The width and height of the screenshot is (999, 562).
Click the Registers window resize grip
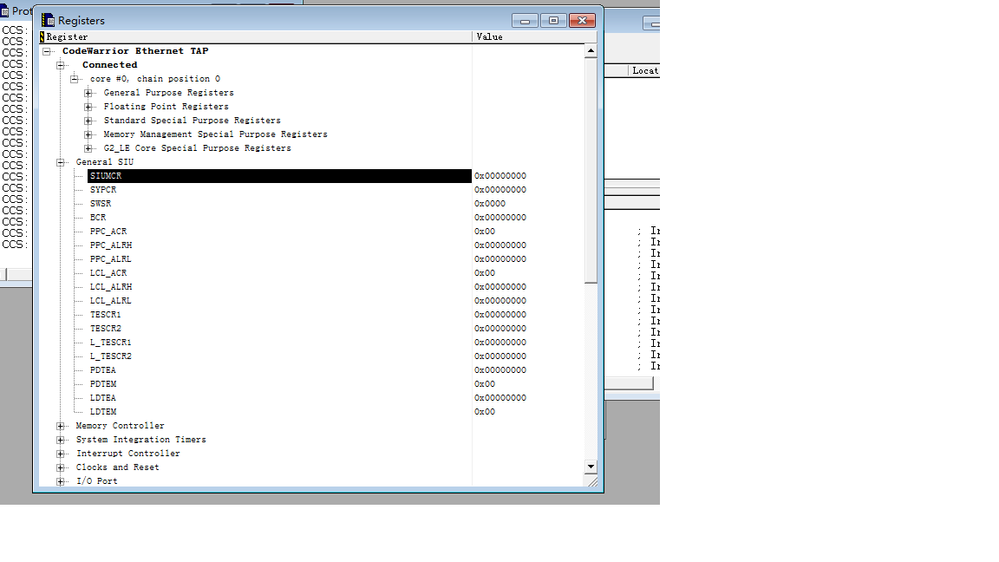click(x=593, y=482)
